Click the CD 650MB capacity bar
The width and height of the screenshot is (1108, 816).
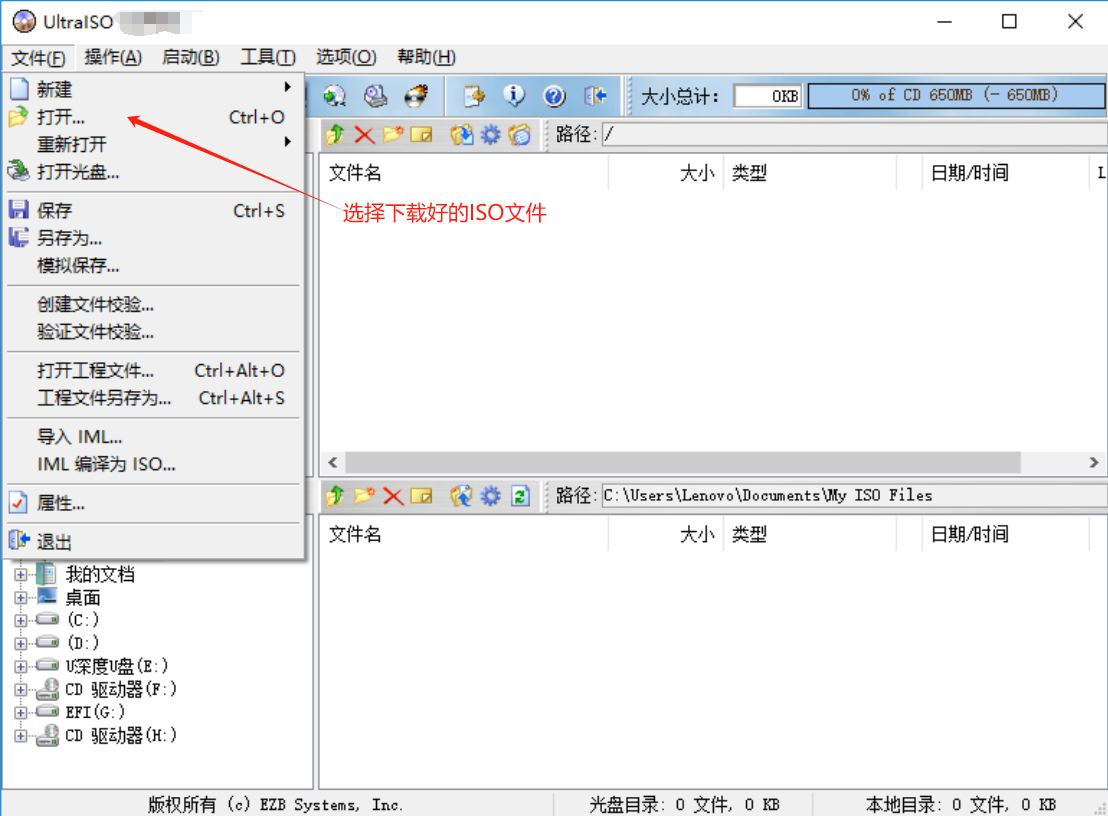[954, 96]
